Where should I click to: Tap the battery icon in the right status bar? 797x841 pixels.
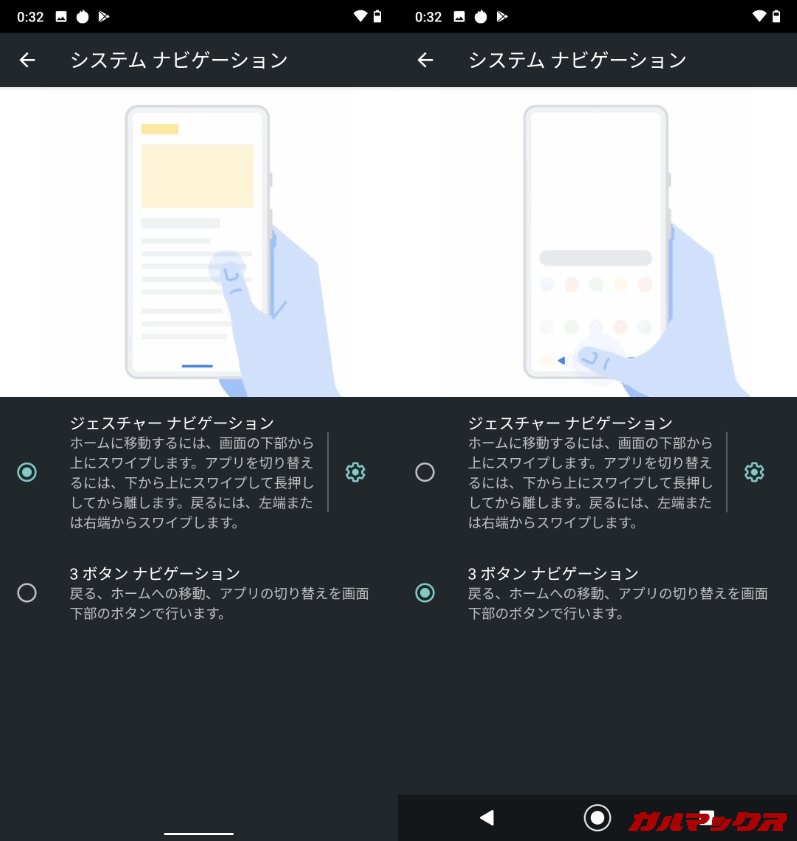[x=775, y=17]
